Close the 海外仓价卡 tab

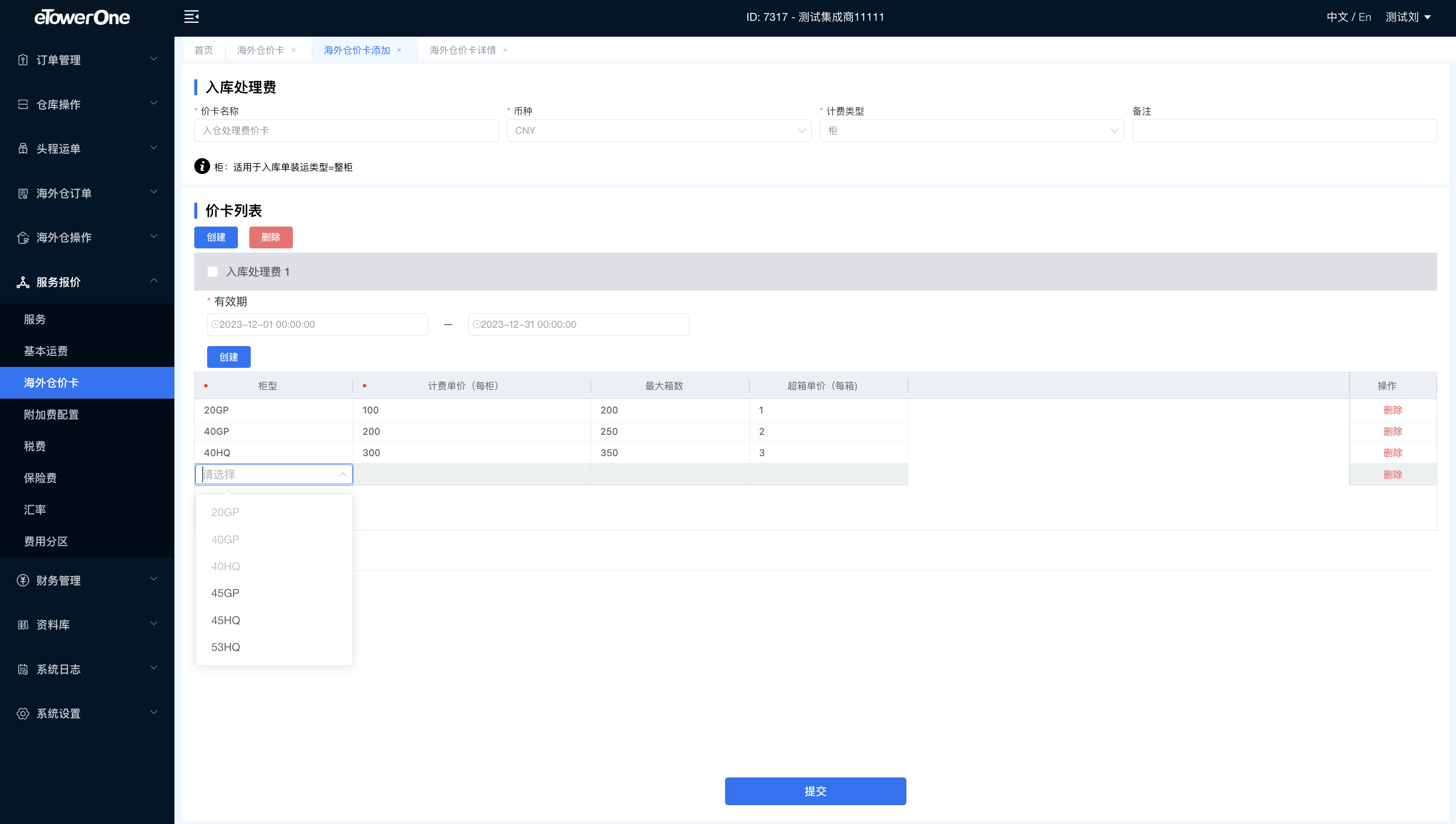293,51
